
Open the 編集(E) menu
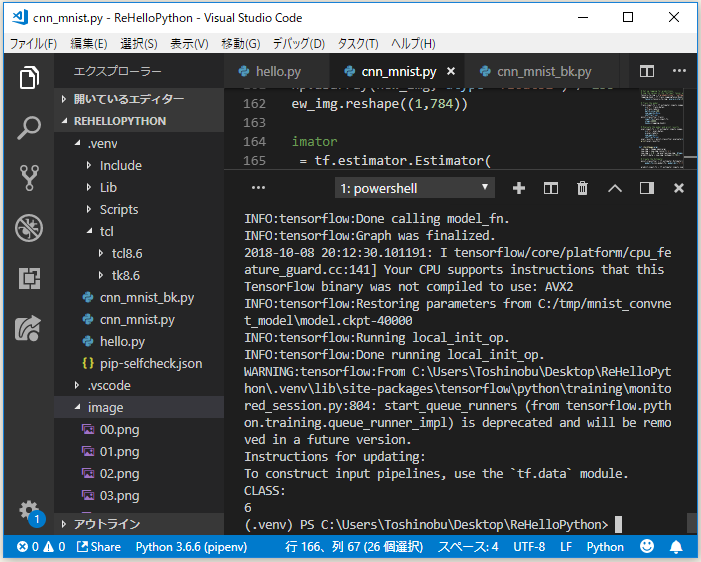(x=89, y=43)
